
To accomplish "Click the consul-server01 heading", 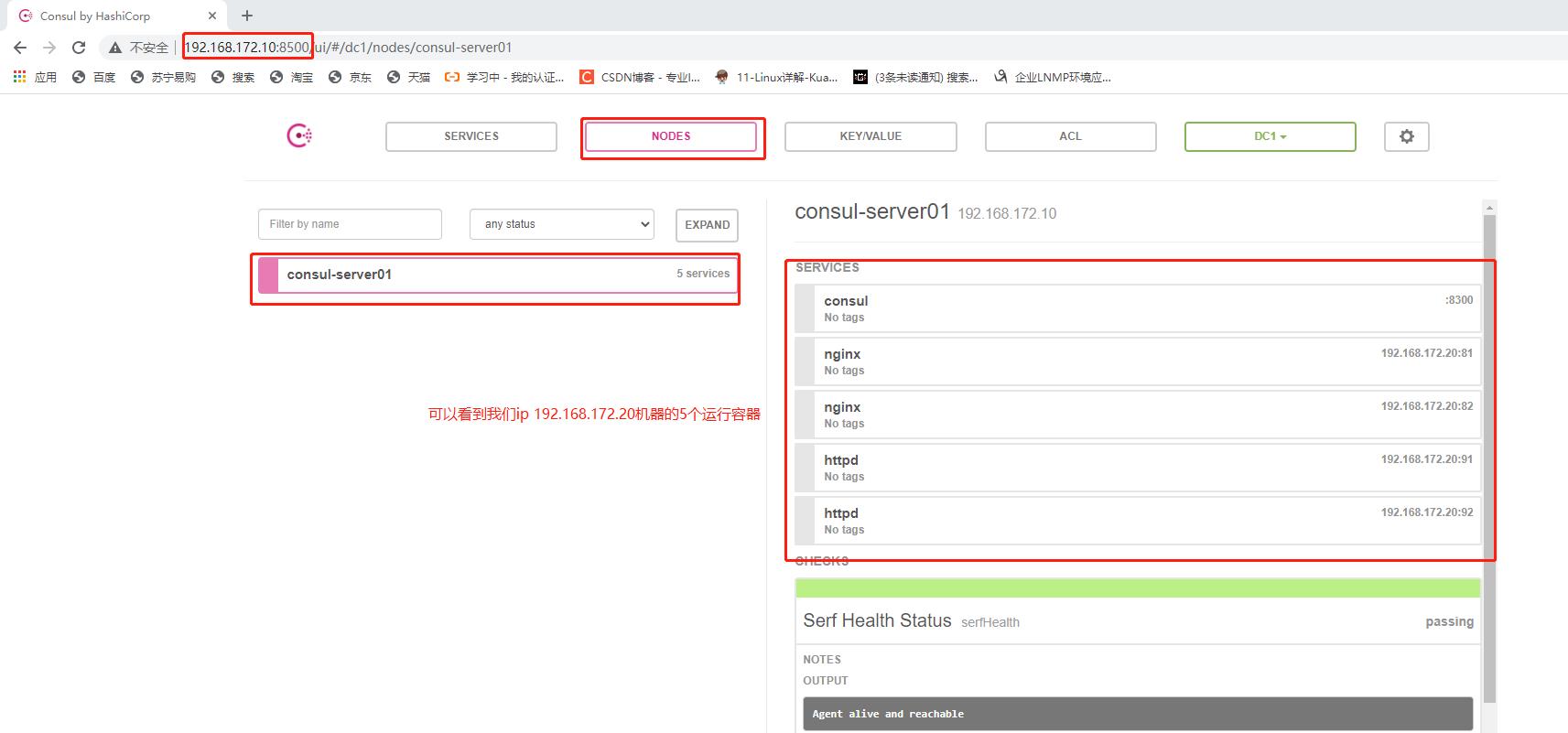I will point(872,211).
